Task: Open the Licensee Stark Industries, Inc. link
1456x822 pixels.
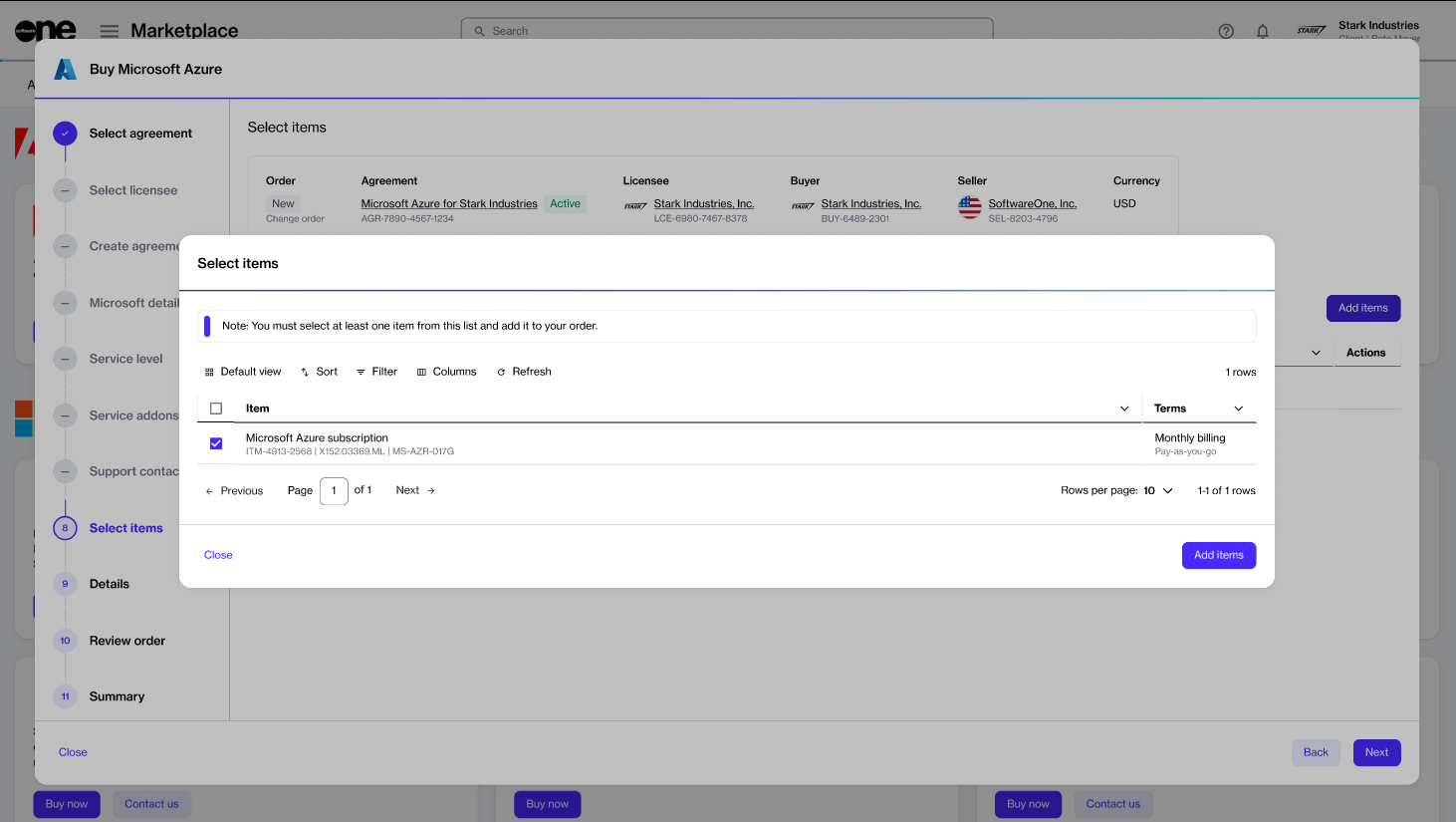Action: (704, 203)
